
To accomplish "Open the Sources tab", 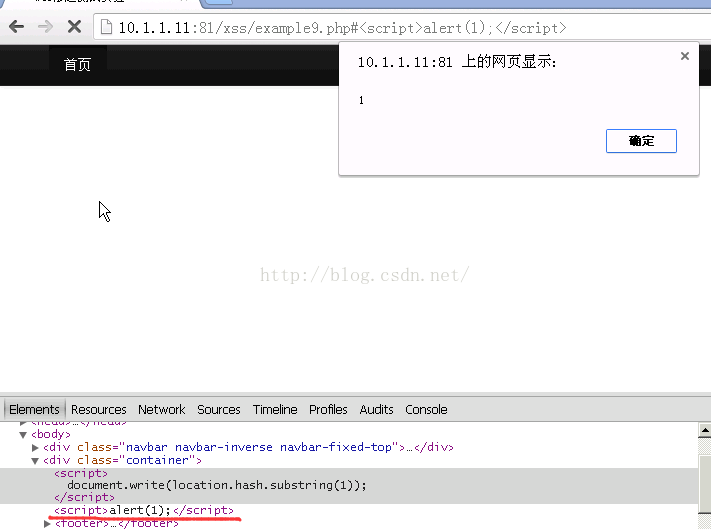I will click(x=219, y=409).
